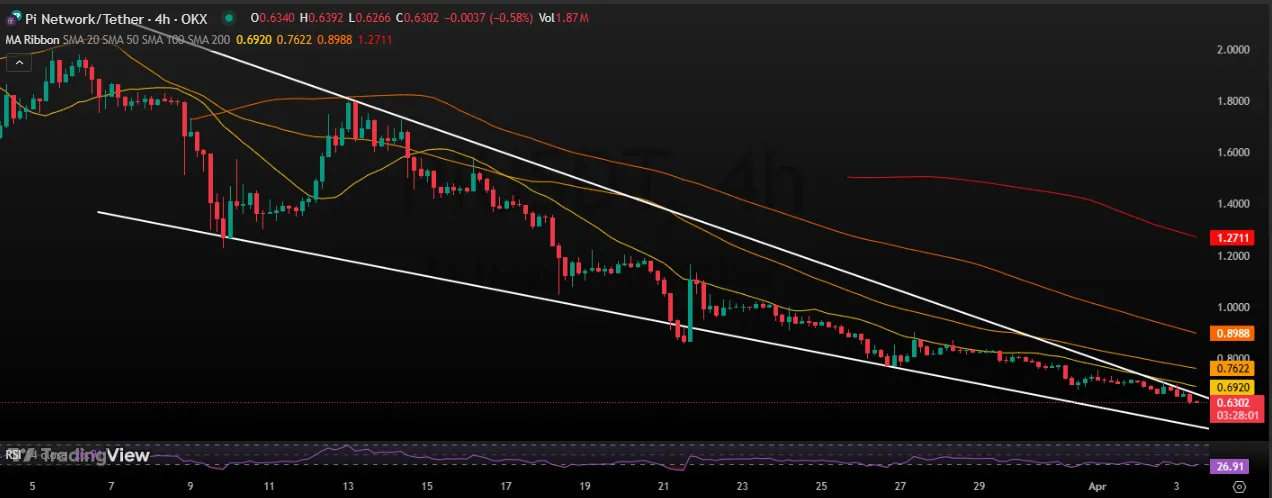This screenshot has height=498, width=1272.
Task: Click the 1.6000 price axis label
Action: point(1231,153)
